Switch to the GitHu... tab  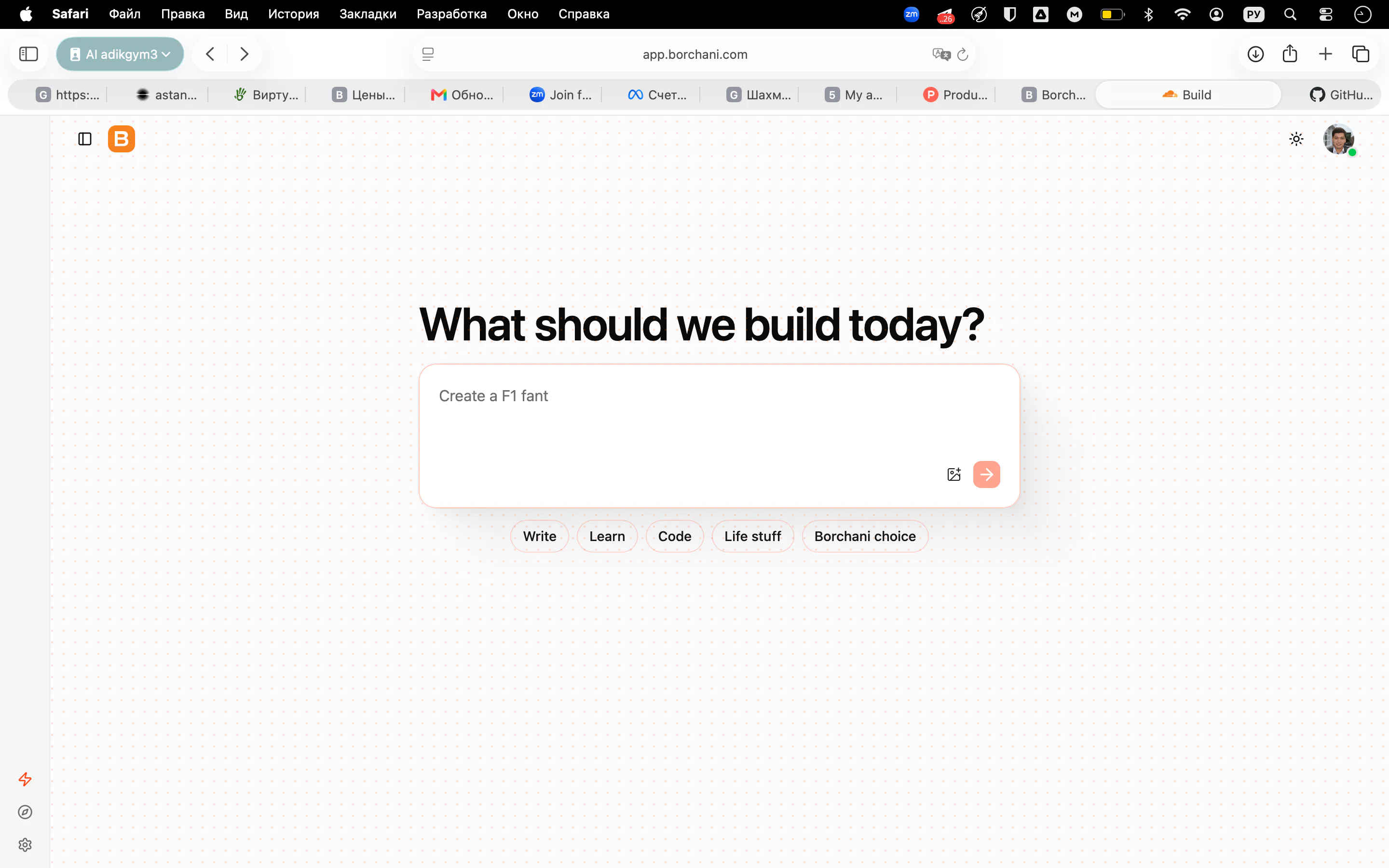tap(1341, 95)
